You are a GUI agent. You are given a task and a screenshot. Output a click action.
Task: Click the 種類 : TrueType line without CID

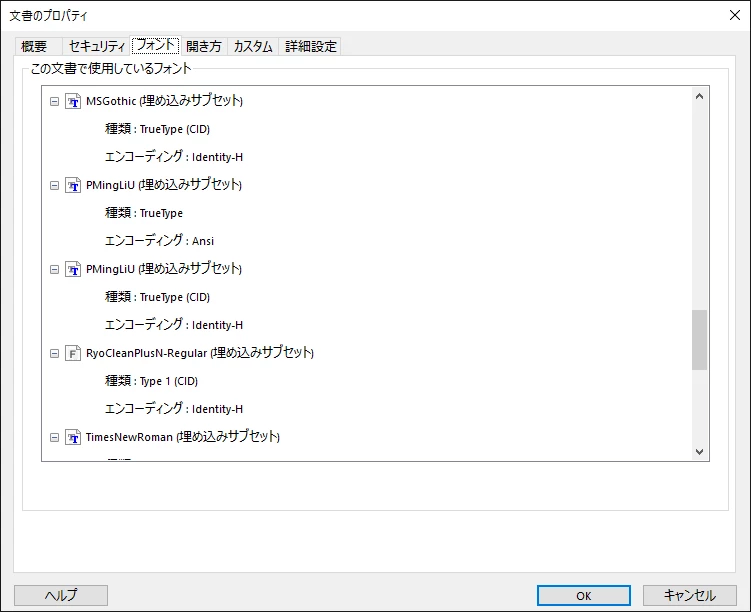pyautogui.click(x=144, y=213)
